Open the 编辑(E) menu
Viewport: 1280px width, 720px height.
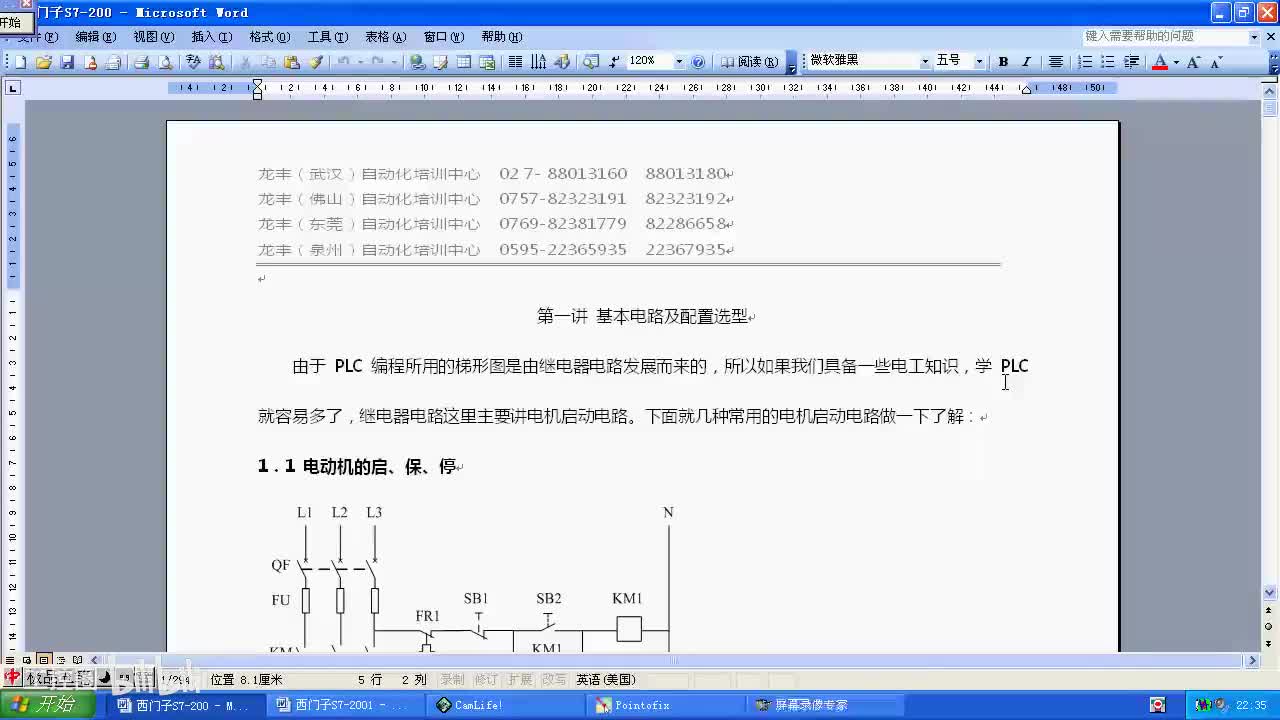[x=95, y=37]
